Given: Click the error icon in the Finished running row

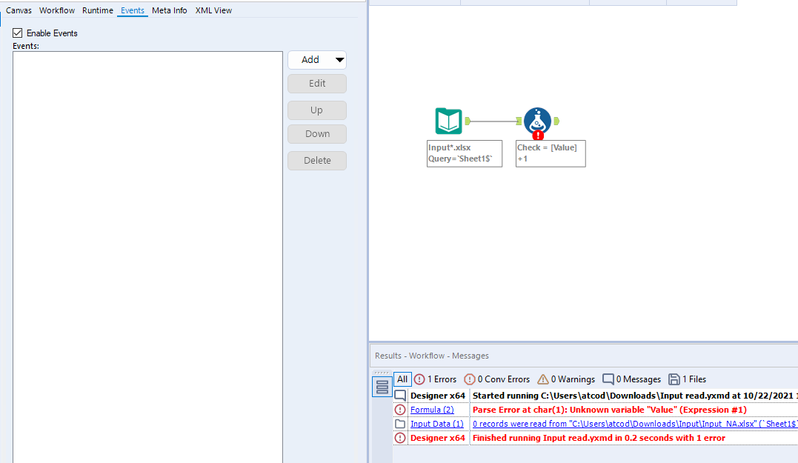Looking at the screenshot, I should point(400,438).
